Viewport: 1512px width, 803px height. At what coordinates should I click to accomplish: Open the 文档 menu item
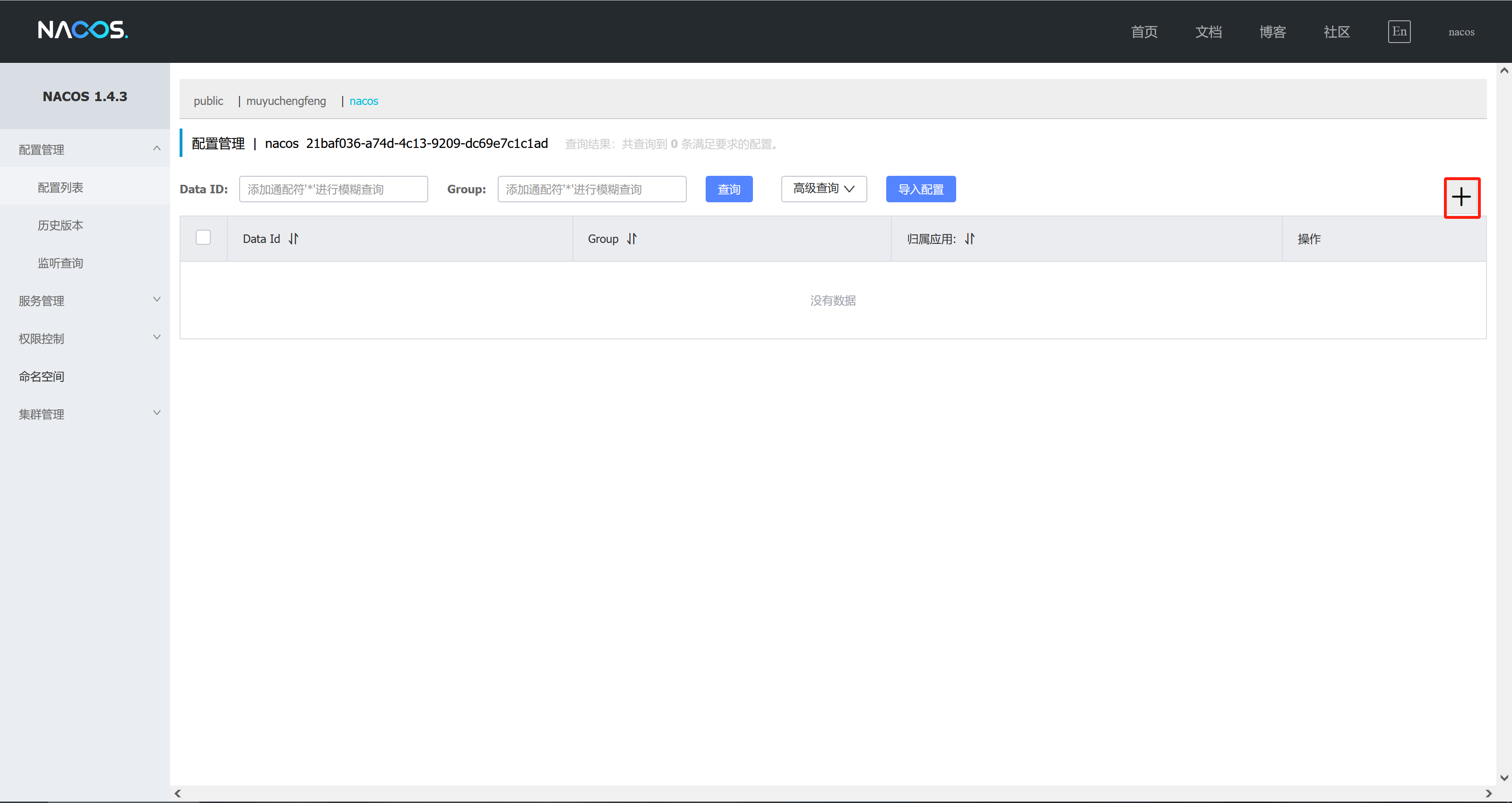[x=1209, y=32]
